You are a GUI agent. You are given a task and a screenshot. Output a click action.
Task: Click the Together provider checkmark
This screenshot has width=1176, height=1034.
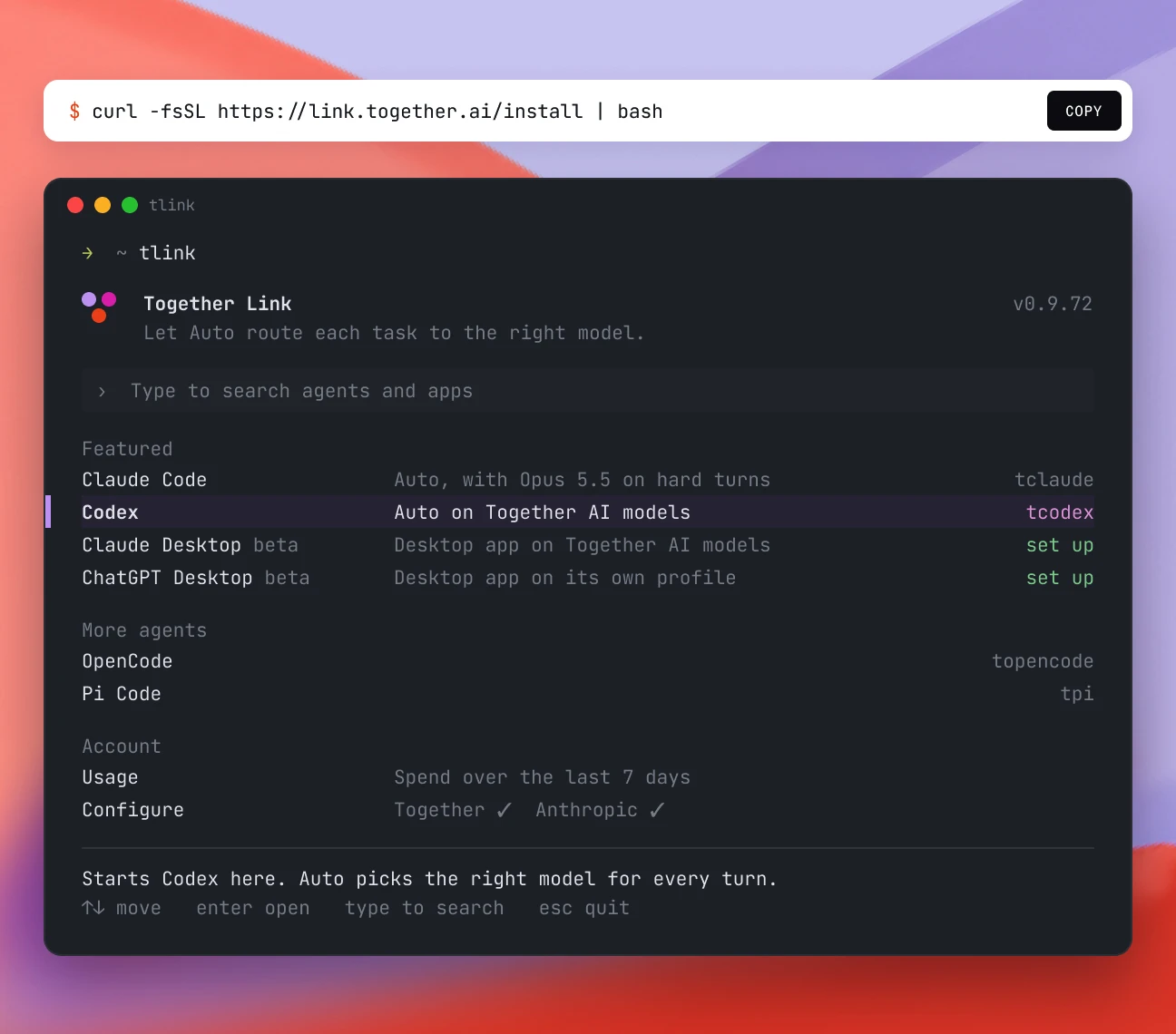point(504,810)
